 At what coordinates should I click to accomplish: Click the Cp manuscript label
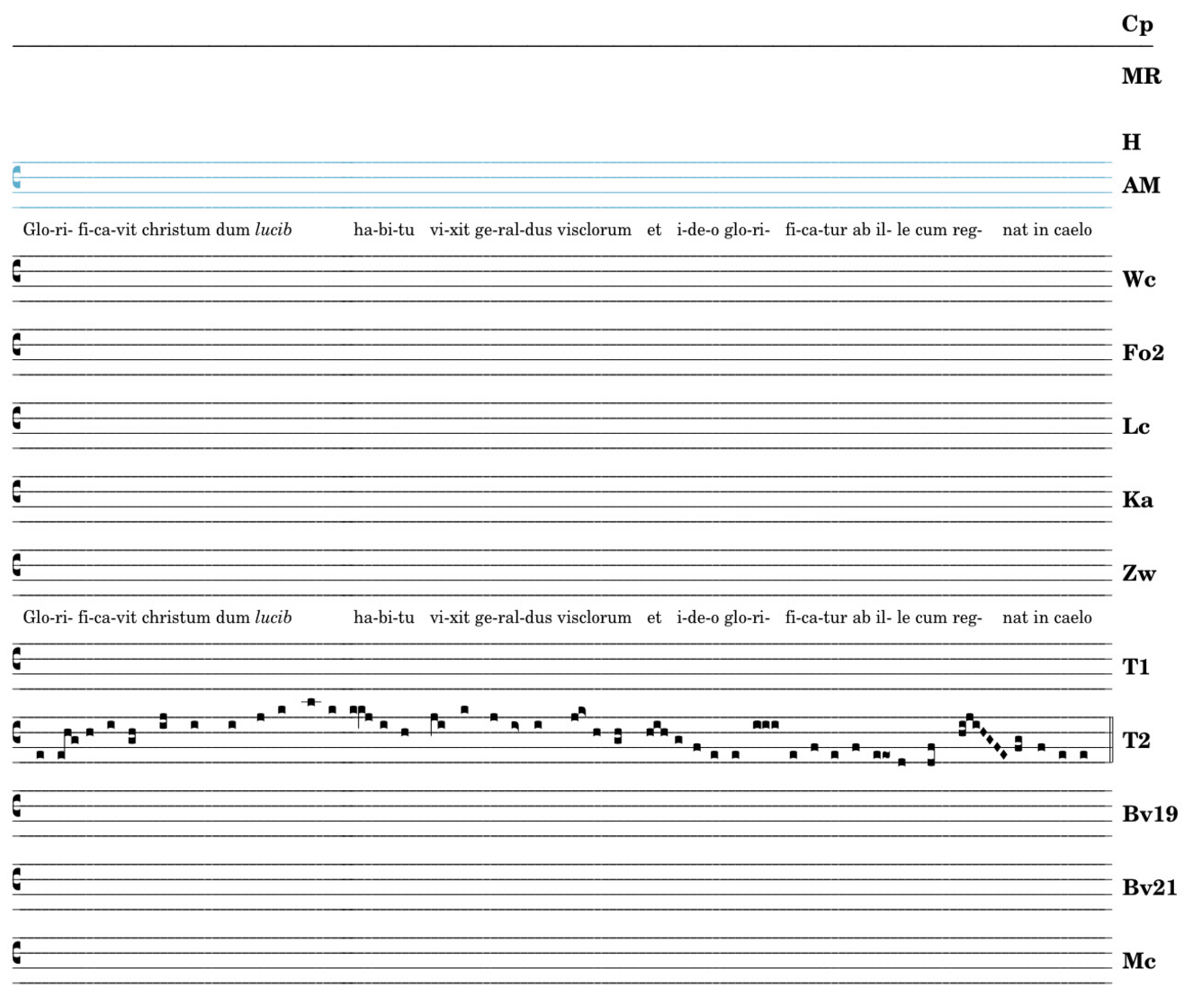point(1136,24)
